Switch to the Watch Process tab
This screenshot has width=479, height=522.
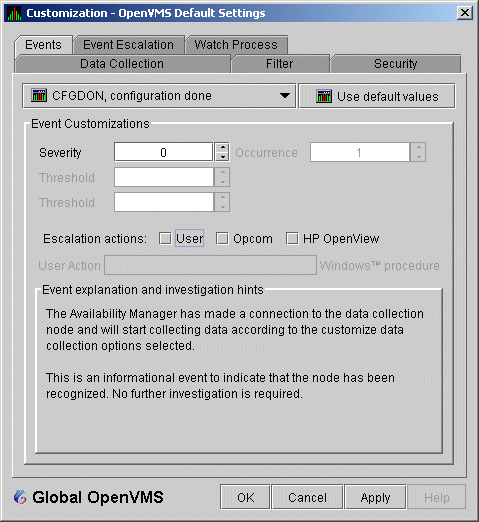[236, 45]
